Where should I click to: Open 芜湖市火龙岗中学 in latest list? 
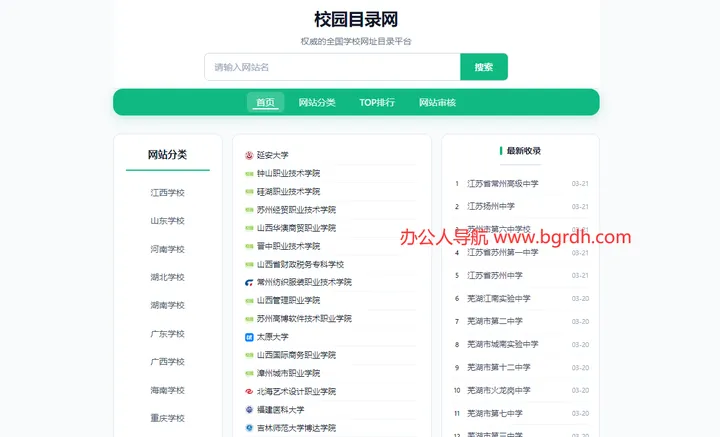click(499, 390)
